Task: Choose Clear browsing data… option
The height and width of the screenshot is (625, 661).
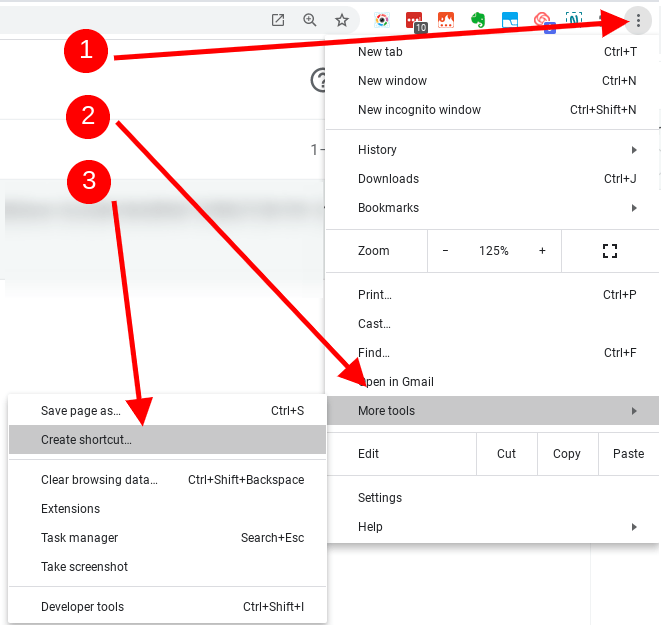Action: pyautogui.click(x=167, y=480)
